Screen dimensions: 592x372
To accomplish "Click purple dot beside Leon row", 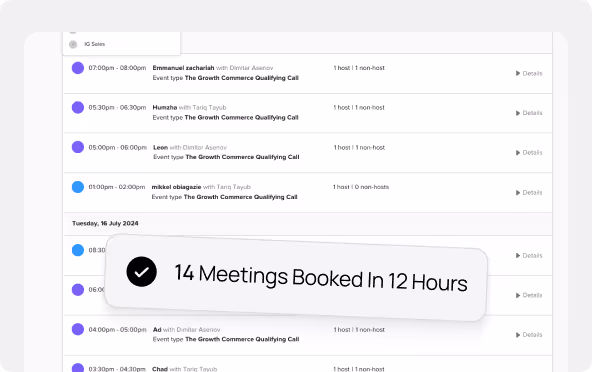I will [x=78, y=147].
